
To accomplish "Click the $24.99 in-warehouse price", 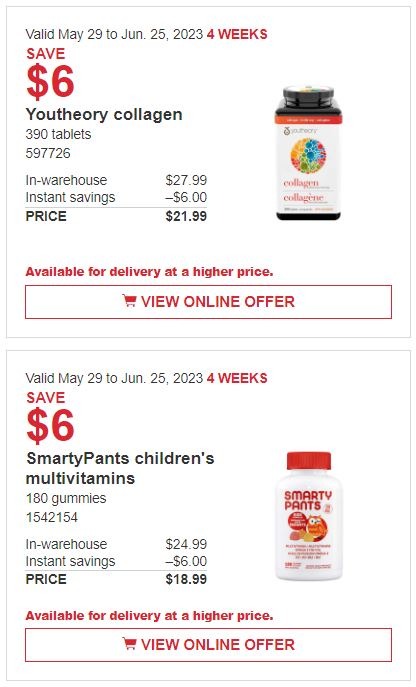I will coord(186,544).
